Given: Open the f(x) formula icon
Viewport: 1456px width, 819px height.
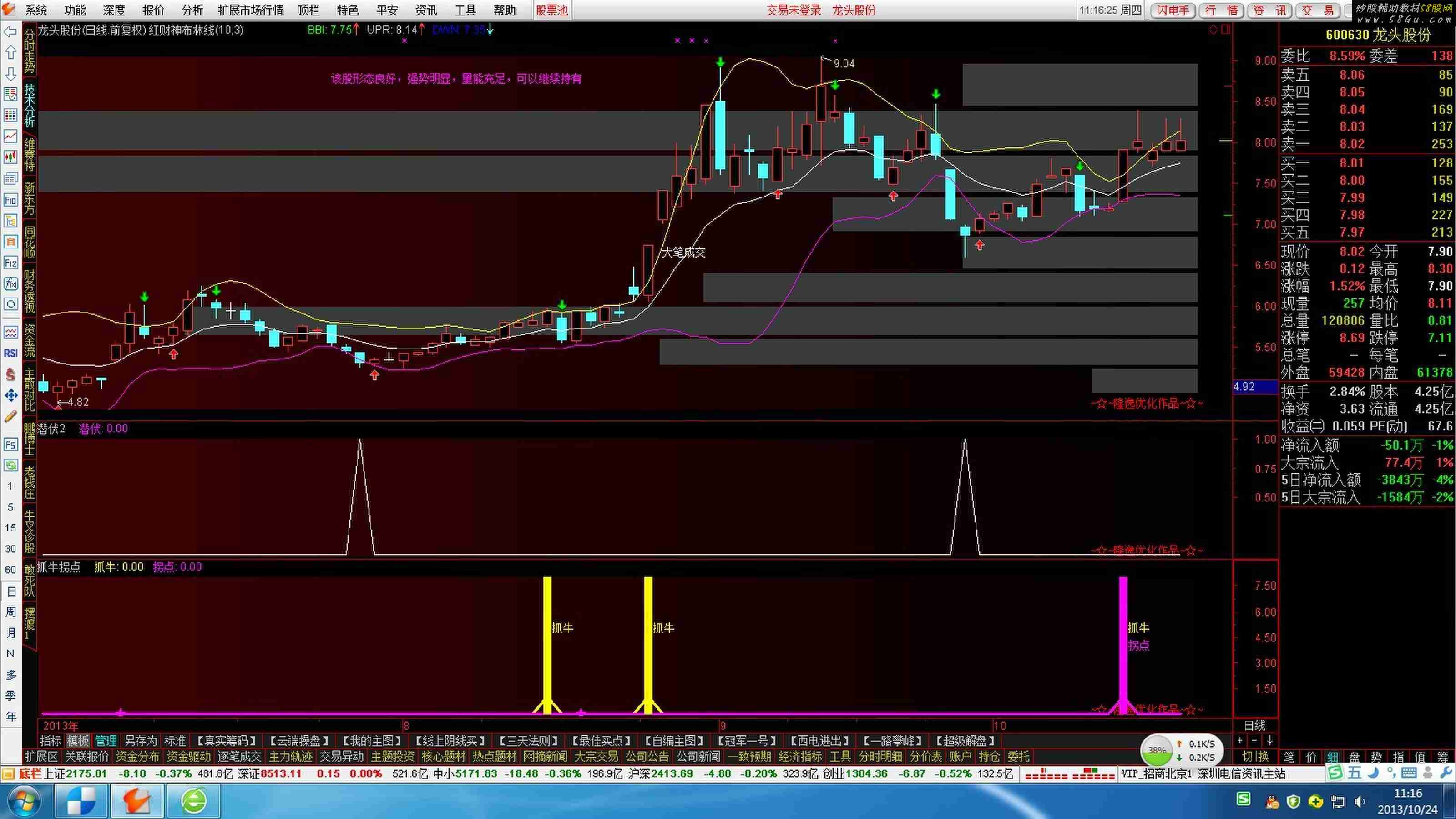Looking at the screenshot, I should coord(10,284).
